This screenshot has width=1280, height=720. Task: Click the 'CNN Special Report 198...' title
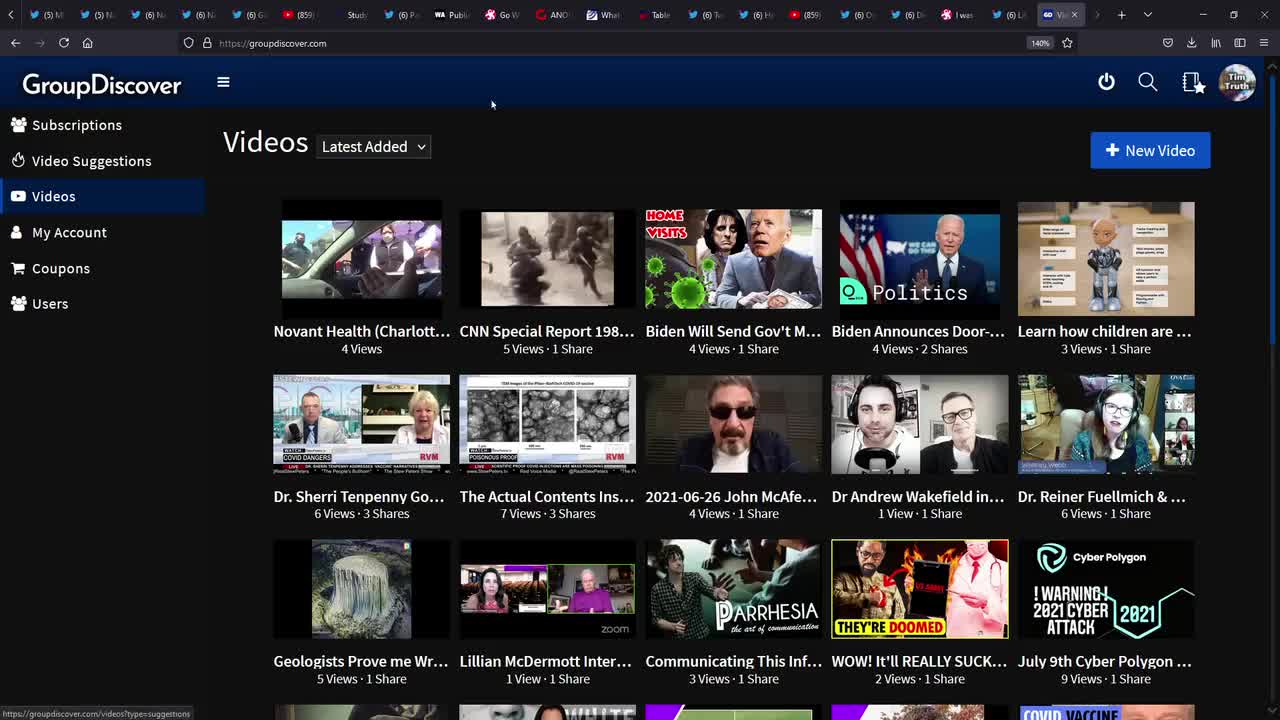[547, 331]
